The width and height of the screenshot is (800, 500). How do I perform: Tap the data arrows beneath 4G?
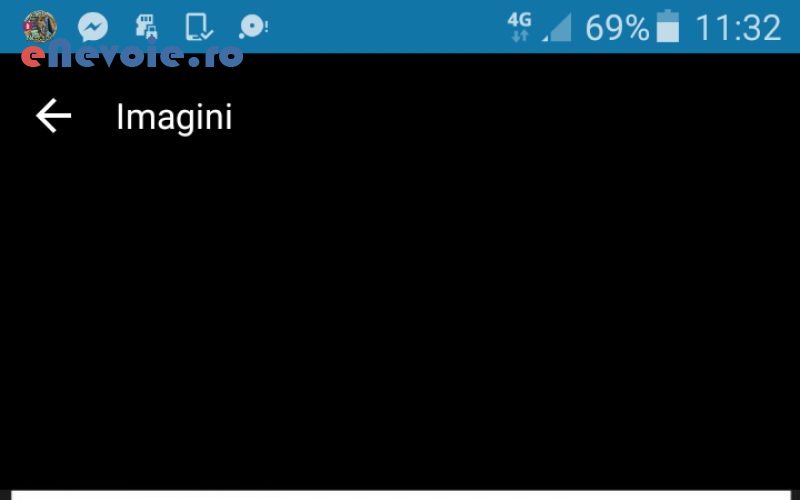point(520,36)
